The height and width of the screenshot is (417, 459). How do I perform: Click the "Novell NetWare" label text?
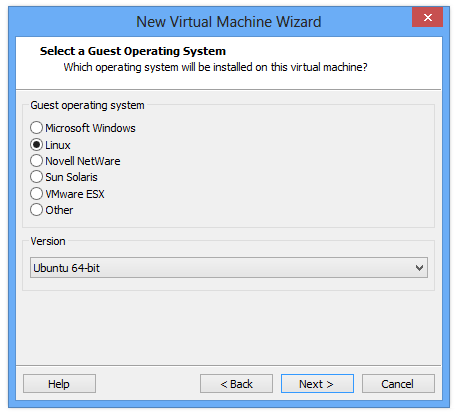pyautogui.click(x=83, y=161)
